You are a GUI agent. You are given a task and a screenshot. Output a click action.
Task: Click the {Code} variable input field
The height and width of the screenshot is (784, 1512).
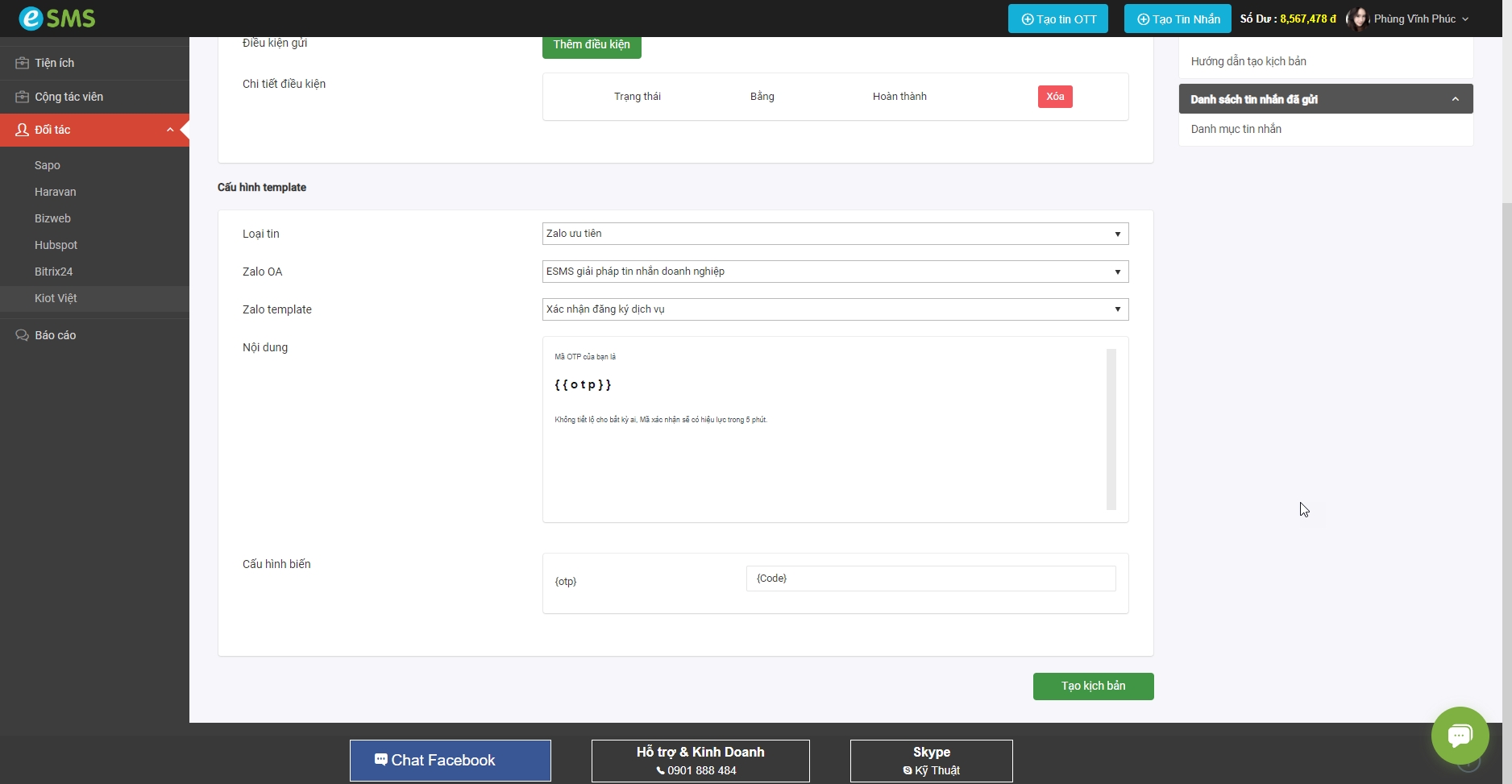click(930, 579)
